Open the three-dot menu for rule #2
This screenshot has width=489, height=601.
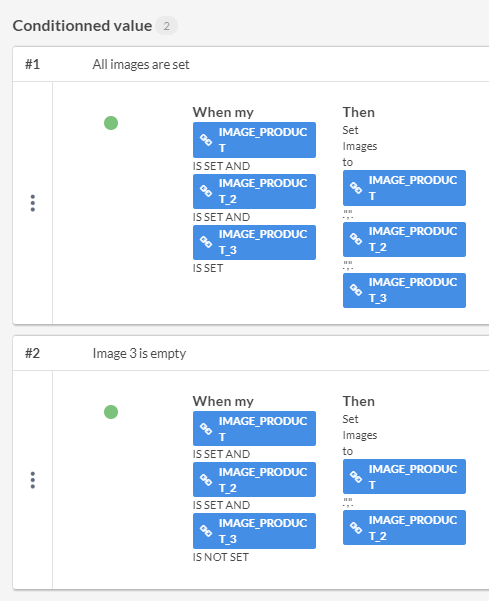tap(33, 480)
